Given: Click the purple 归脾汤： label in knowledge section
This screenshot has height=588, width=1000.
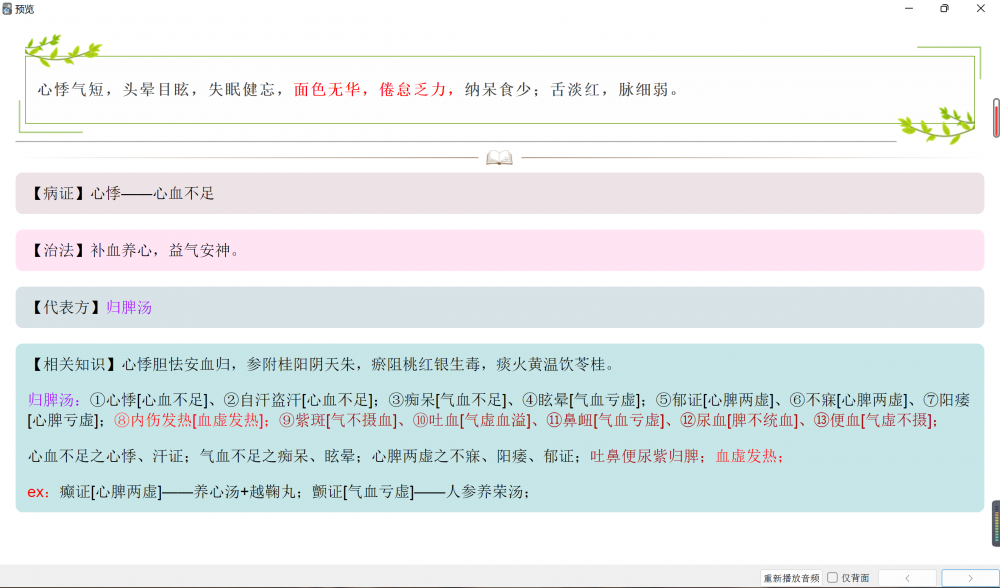Looking at the screenshot, I should (55, 401).
